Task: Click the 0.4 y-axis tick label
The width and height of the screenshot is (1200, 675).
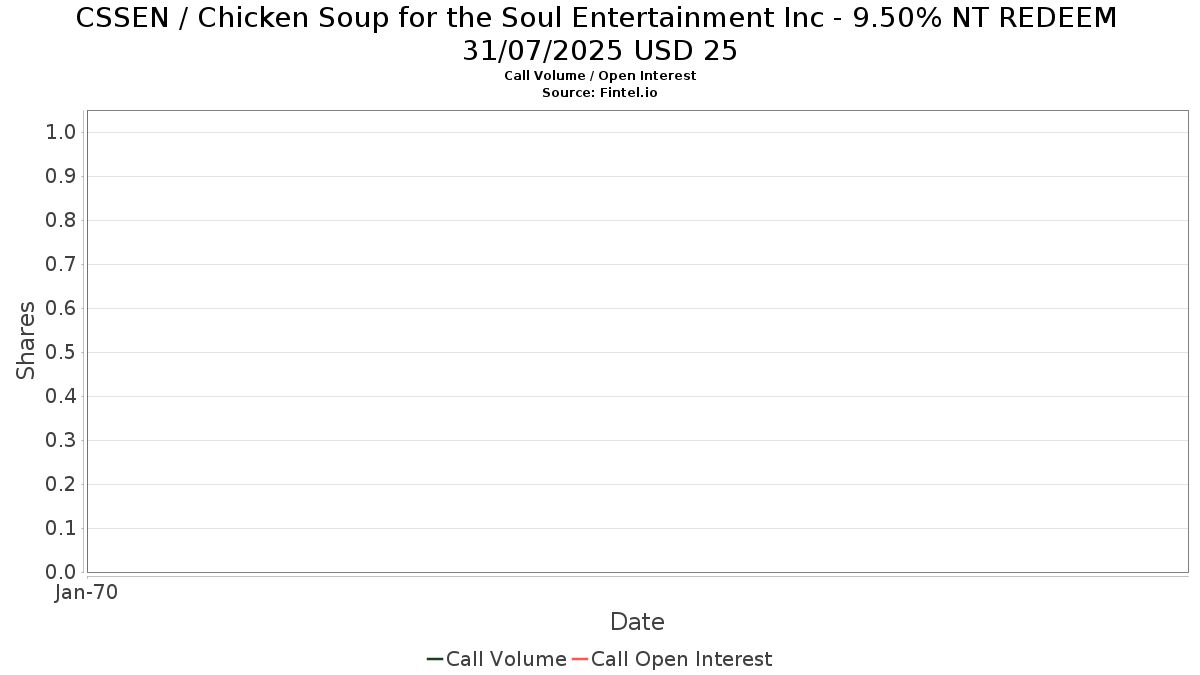Action: (61, 397)
